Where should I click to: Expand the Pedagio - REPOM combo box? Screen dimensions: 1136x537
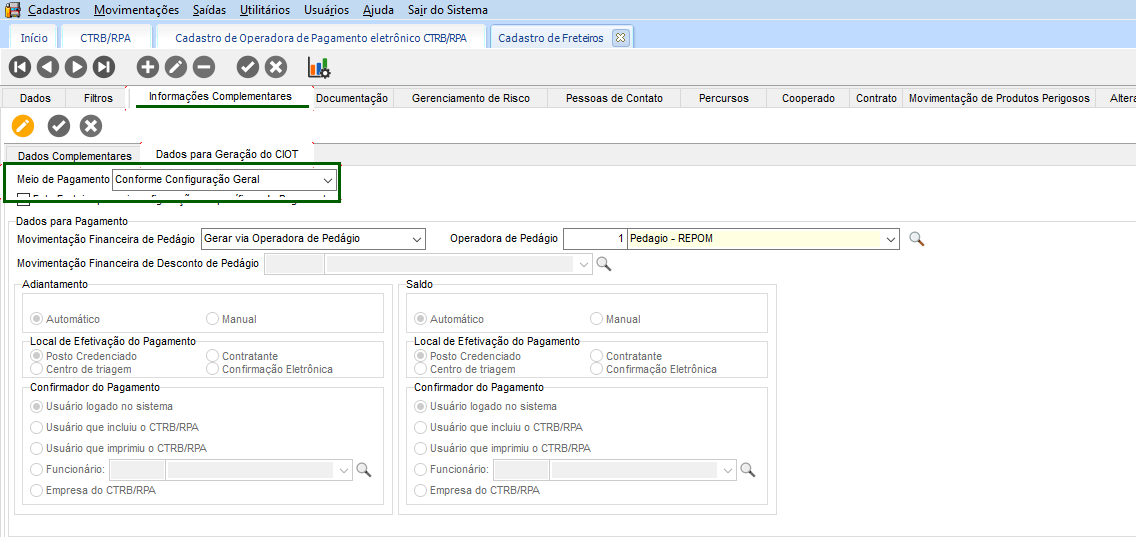click(x=889, y=239)
